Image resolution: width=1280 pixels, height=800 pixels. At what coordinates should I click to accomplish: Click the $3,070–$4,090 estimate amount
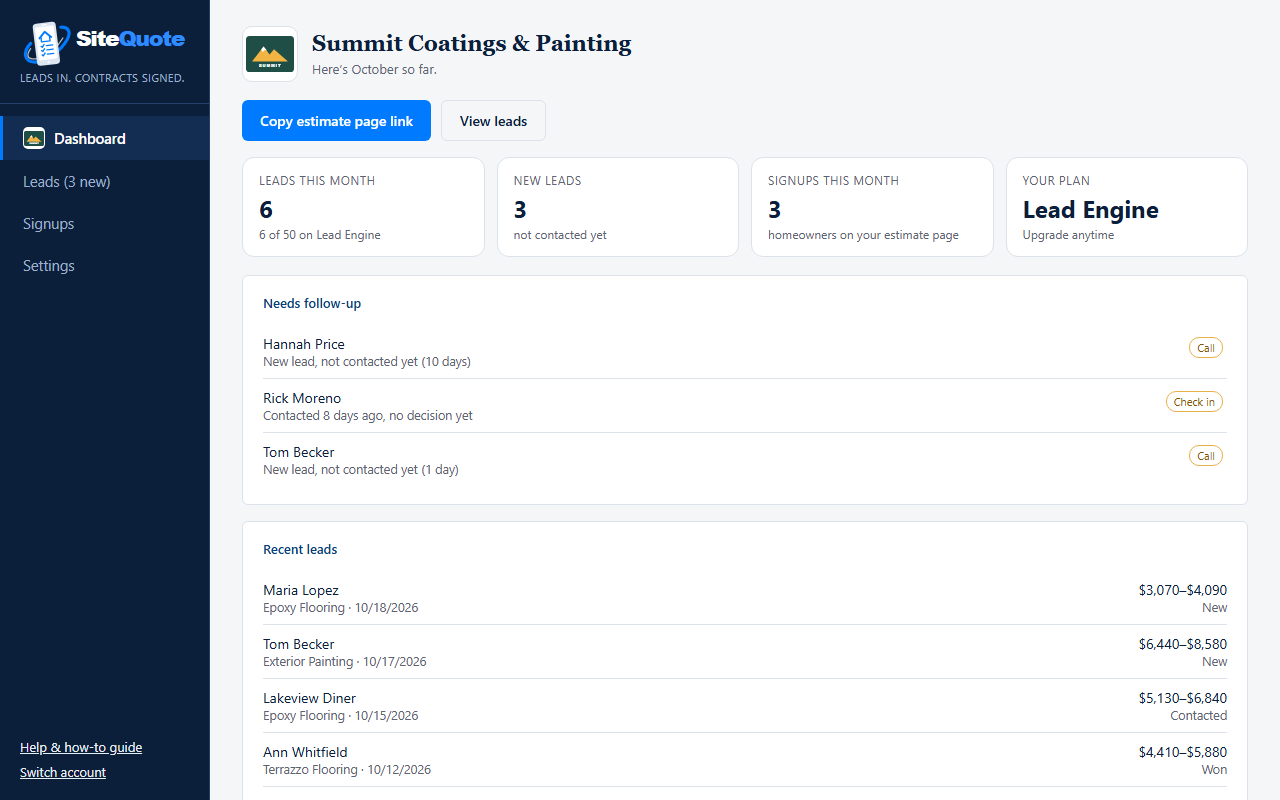tap(1183, 590)
